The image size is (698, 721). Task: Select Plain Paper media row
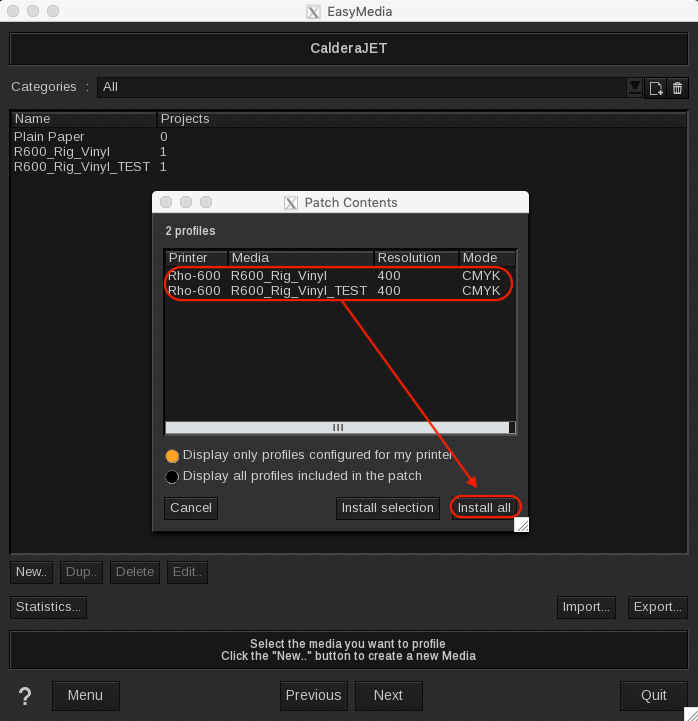pos(348,137)
